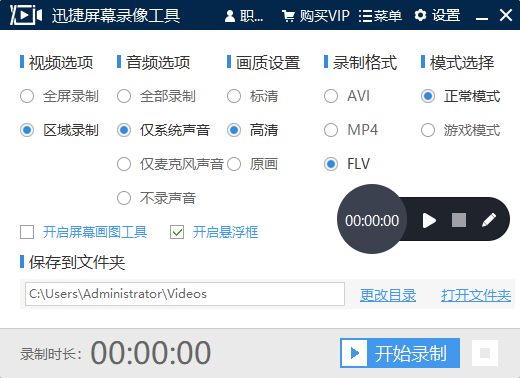Click stop square on floating widget

(x=459, y=220)
